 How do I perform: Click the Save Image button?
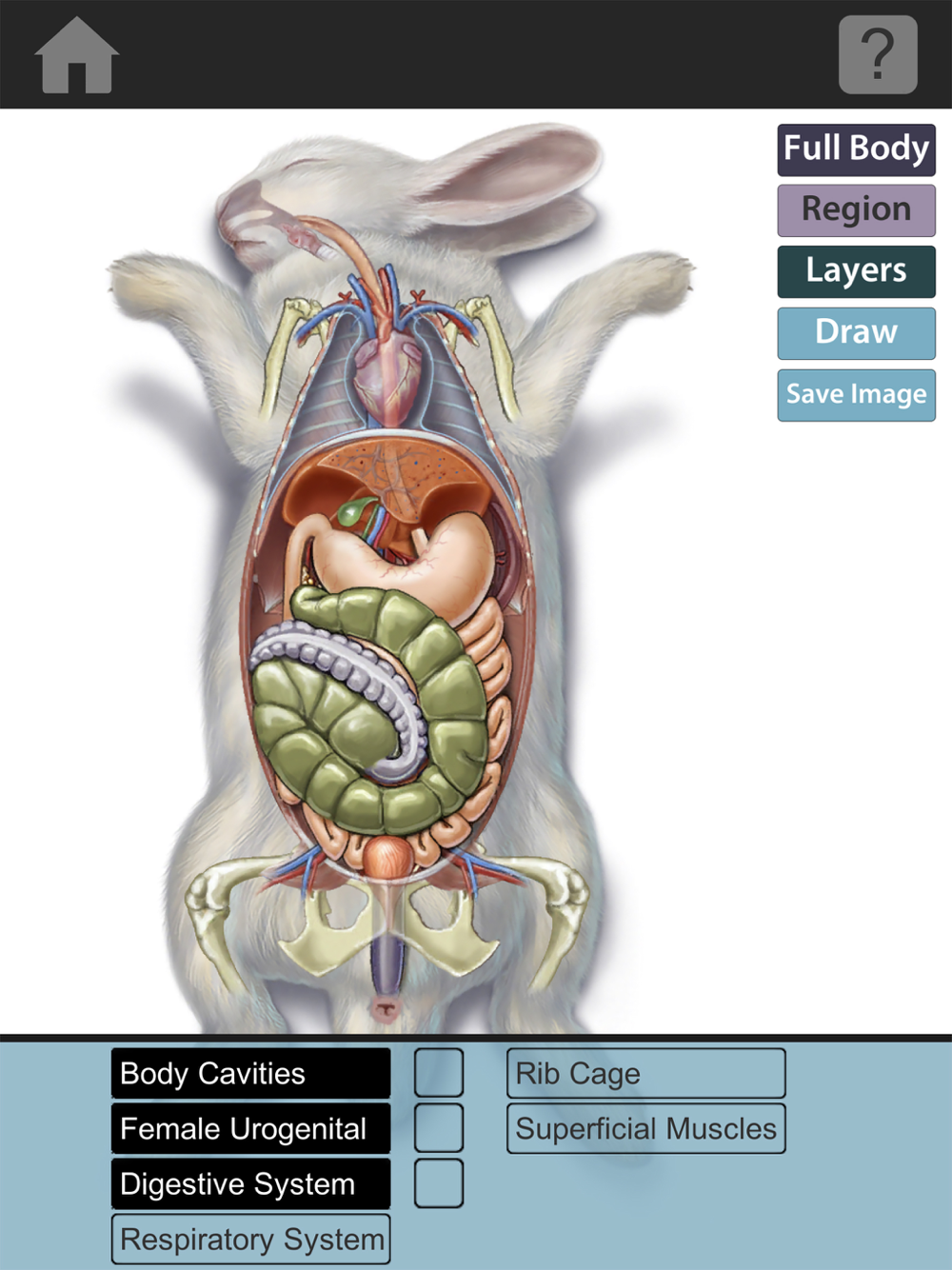[857, 395]
